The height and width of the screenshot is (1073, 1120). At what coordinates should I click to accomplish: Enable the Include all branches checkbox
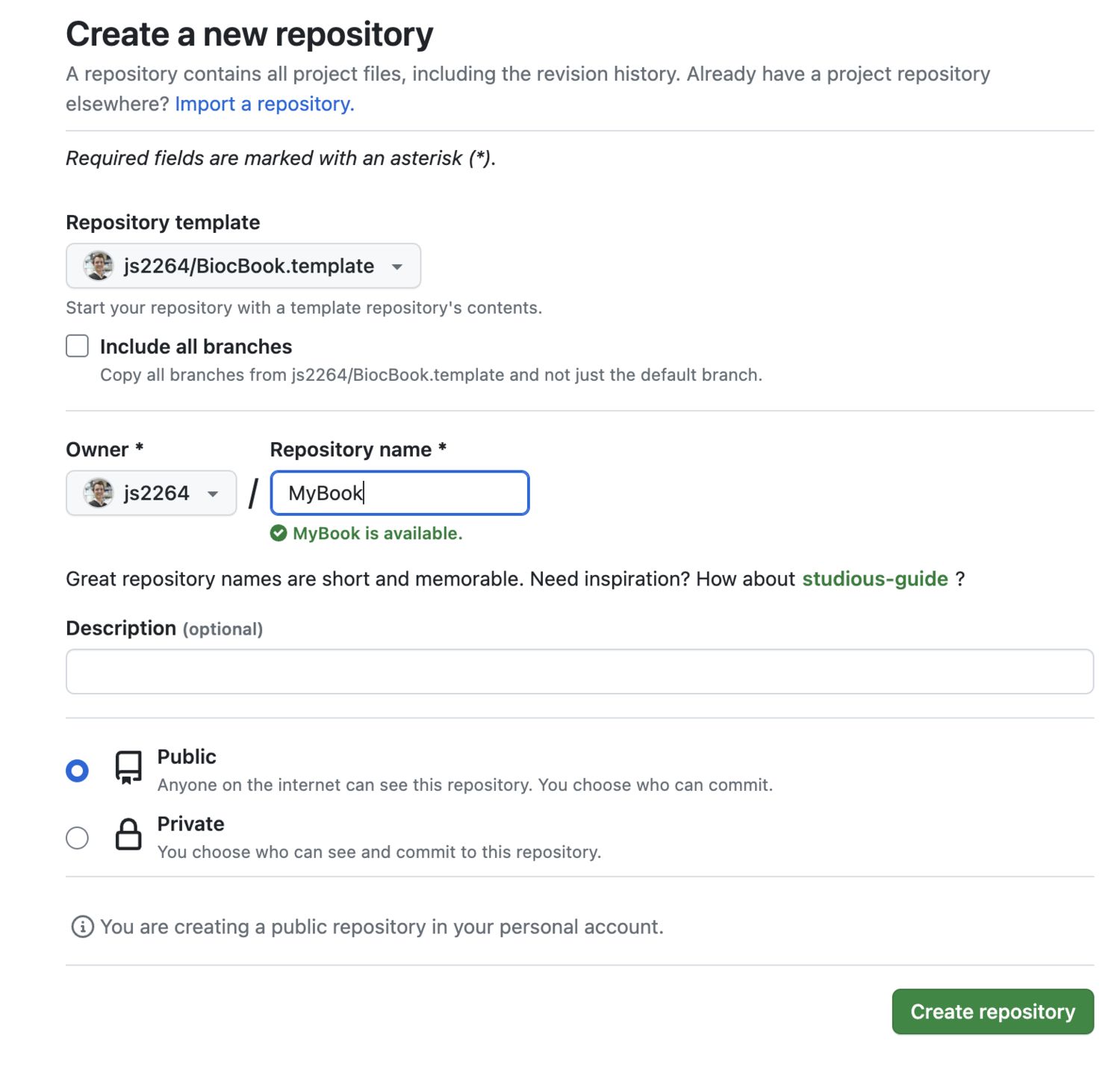[x=78, y=346]
